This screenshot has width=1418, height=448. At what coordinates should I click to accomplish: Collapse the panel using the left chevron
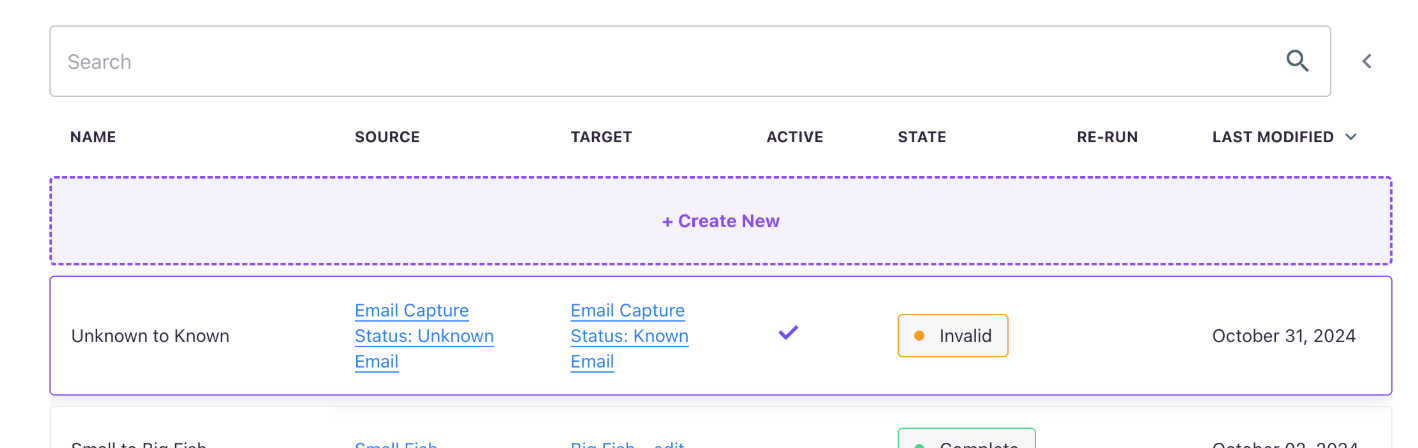click(1366, 61)
